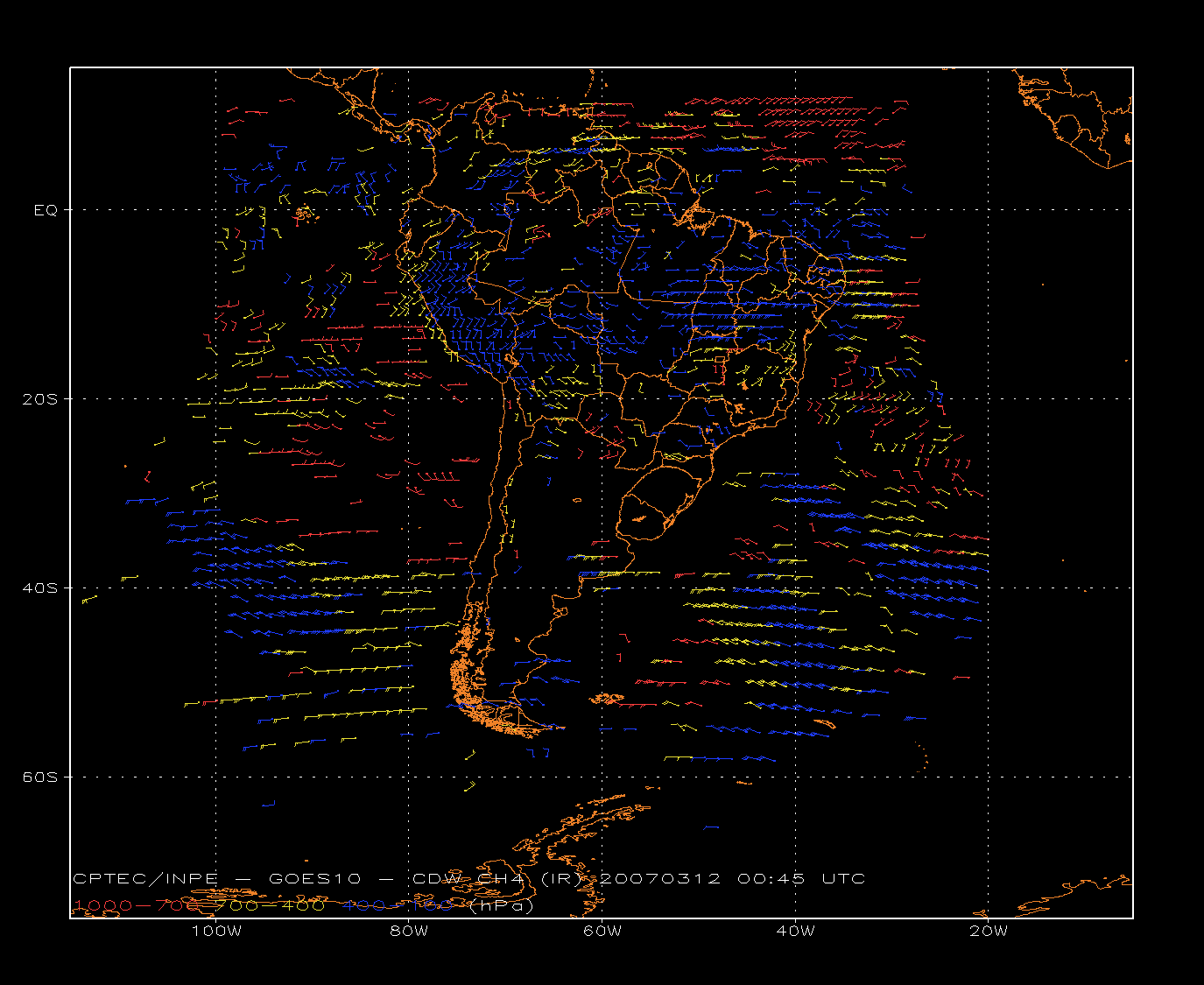Click the 20W longitude label
Image resolution: width=1204 pixels, height=985 pixels.
(x=989, y=931)
